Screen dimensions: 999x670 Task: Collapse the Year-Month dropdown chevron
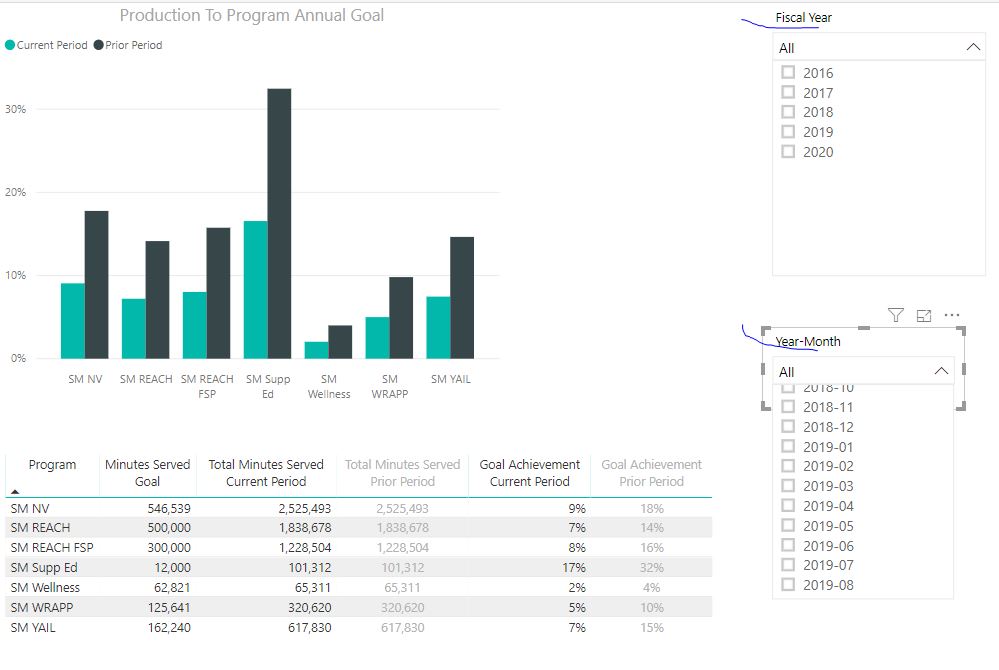click(x=941, y=371)
